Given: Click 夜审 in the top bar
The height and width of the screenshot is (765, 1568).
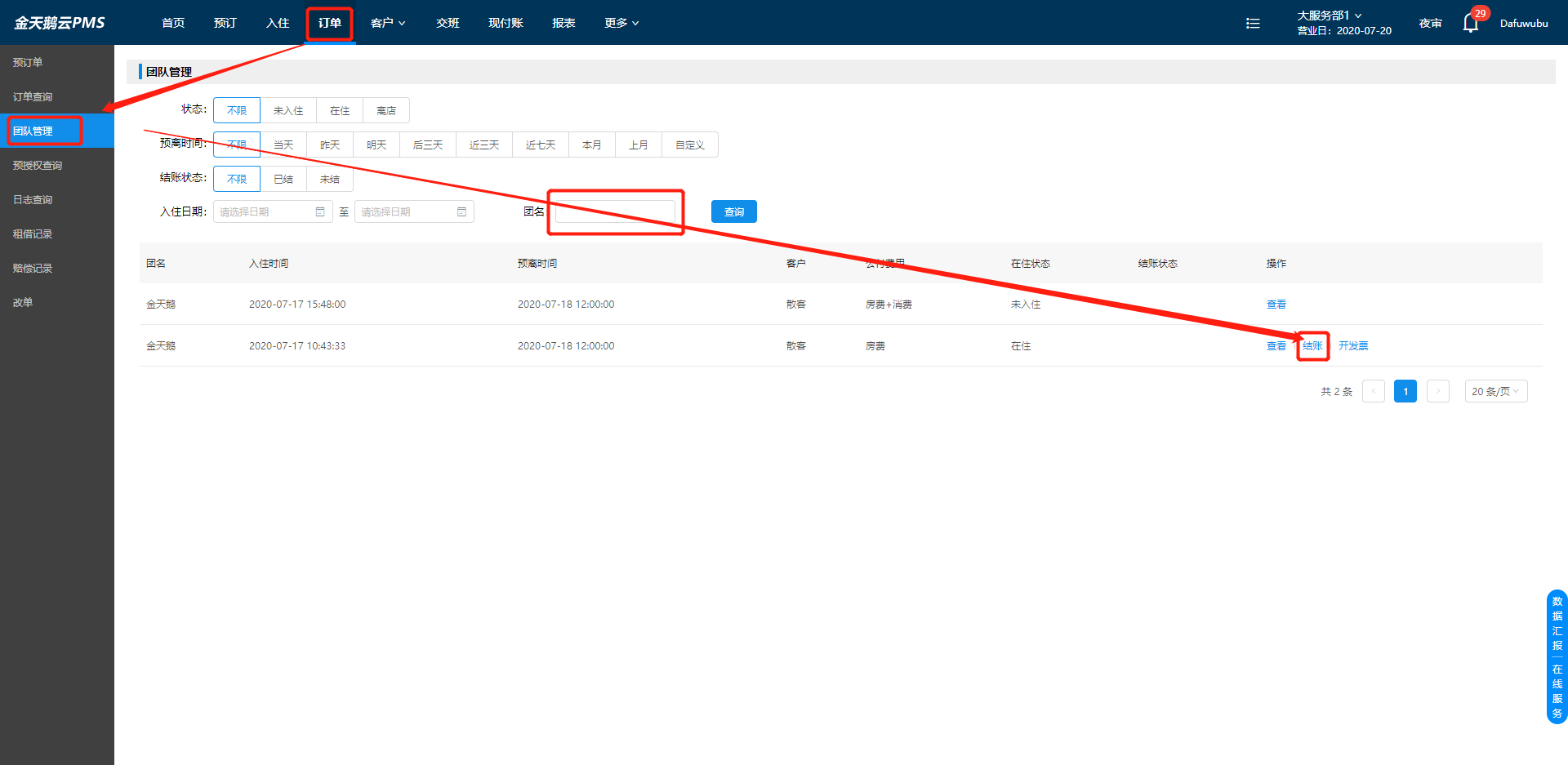Looking at the screenshot, I should [1430, 23].
